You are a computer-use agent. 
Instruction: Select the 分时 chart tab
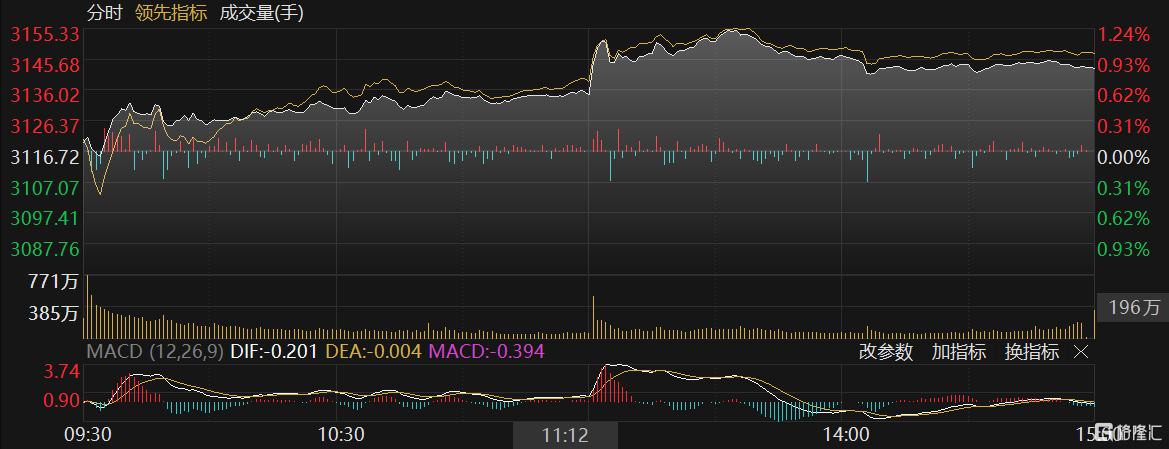[x=103, y=13]
